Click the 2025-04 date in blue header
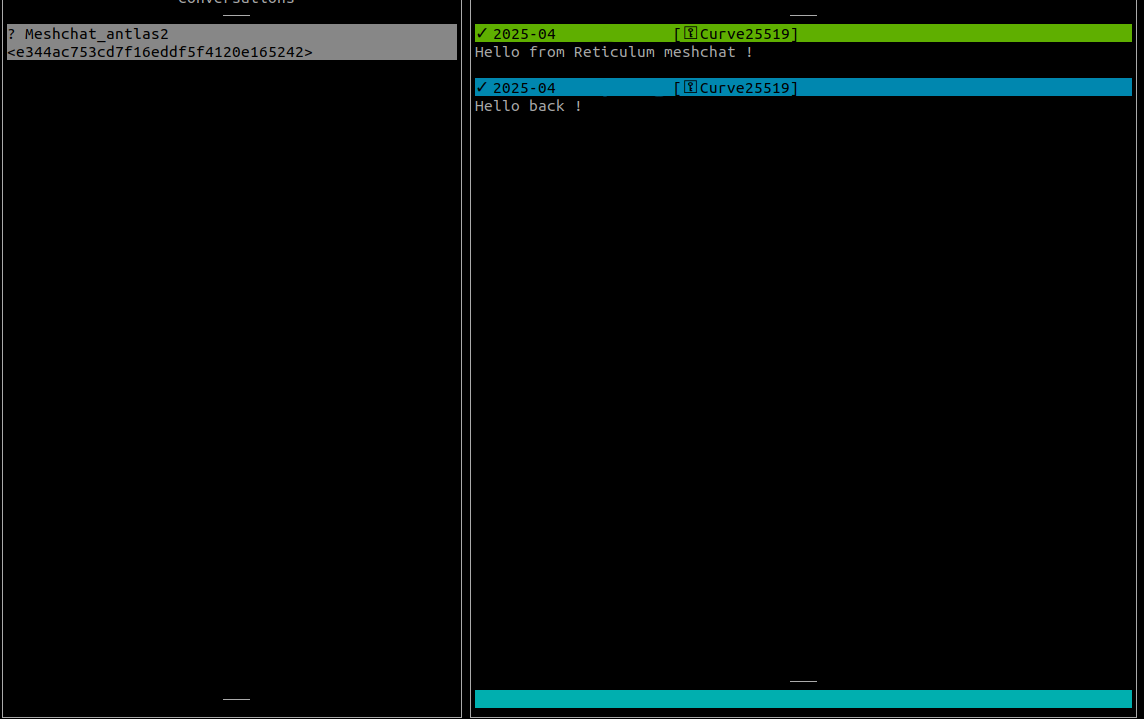 (524, 88)
